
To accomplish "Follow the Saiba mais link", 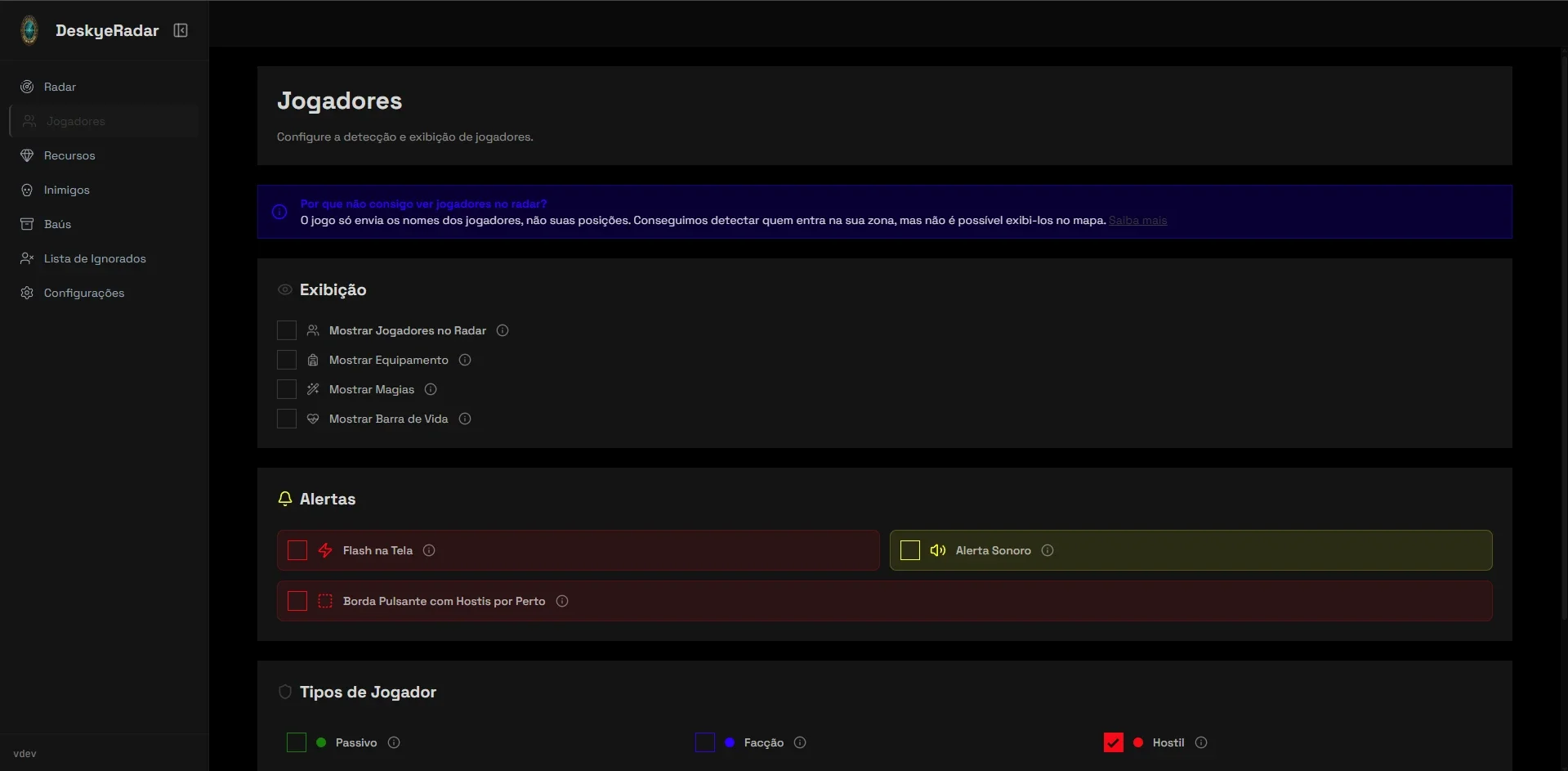I will tap(1137, 221).
